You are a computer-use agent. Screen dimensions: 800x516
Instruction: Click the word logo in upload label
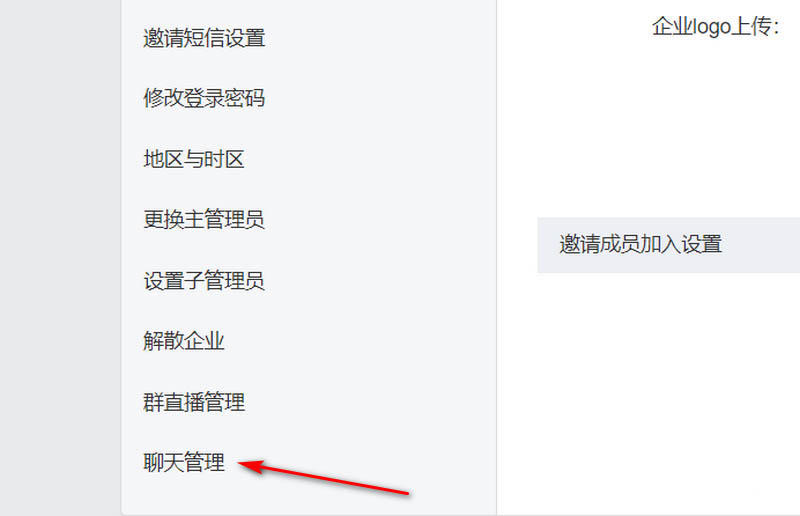(x=711, y=28)
